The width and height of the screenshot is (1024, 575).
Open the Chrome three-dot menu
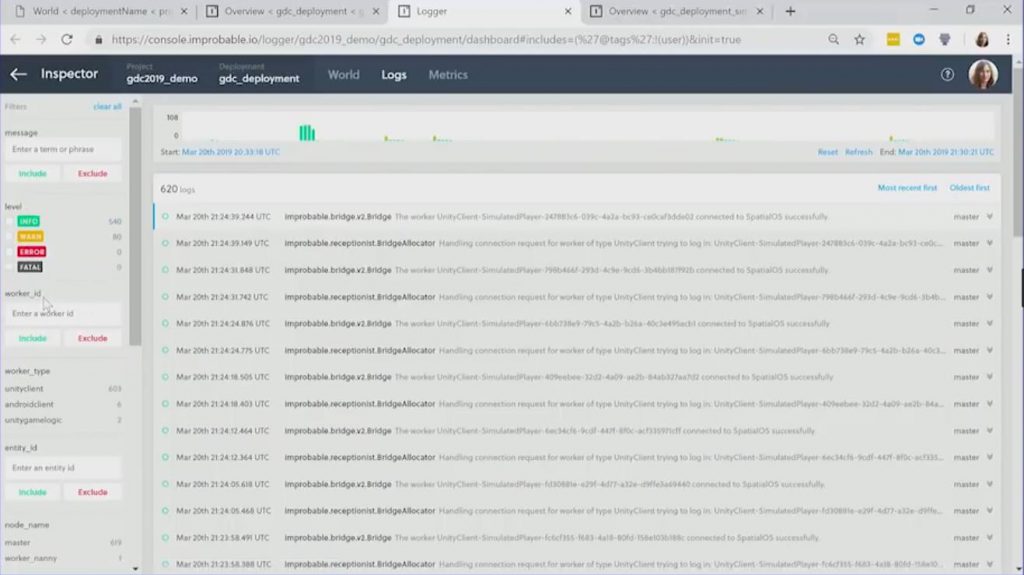[x=1008, y=40]
